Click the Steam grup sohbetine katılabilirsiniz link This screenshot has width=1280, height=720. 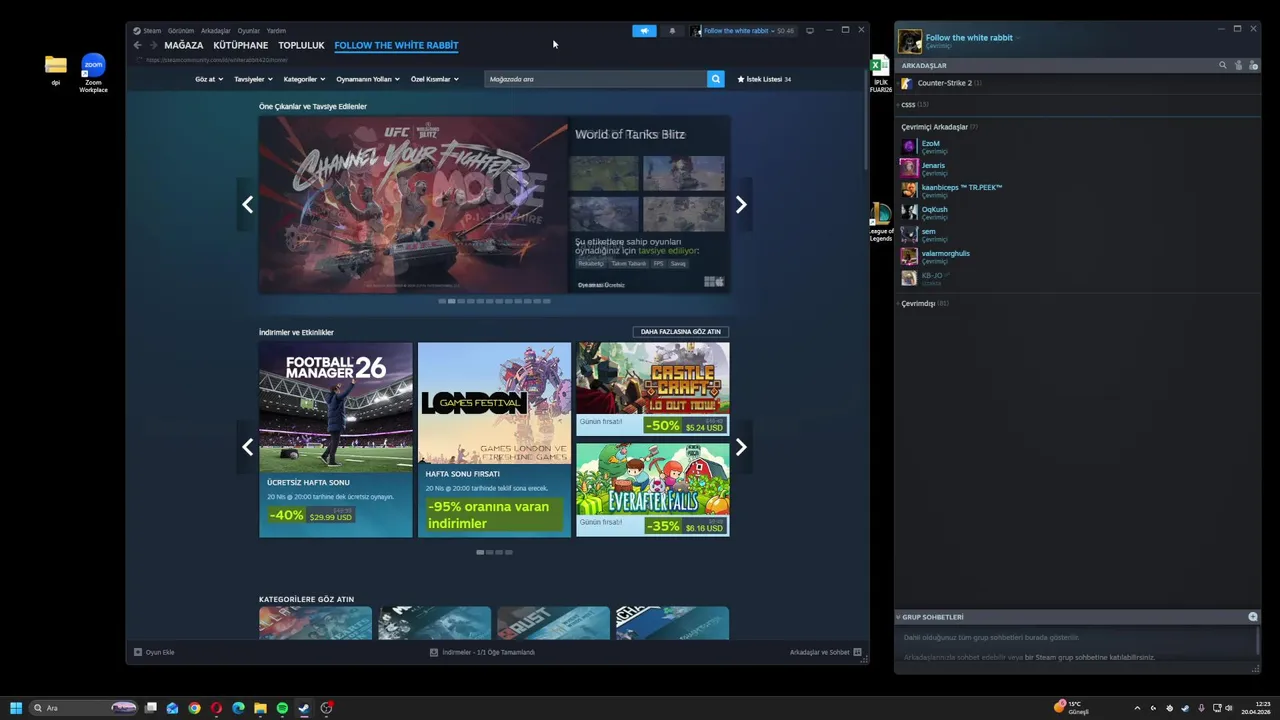[1090, 657]
